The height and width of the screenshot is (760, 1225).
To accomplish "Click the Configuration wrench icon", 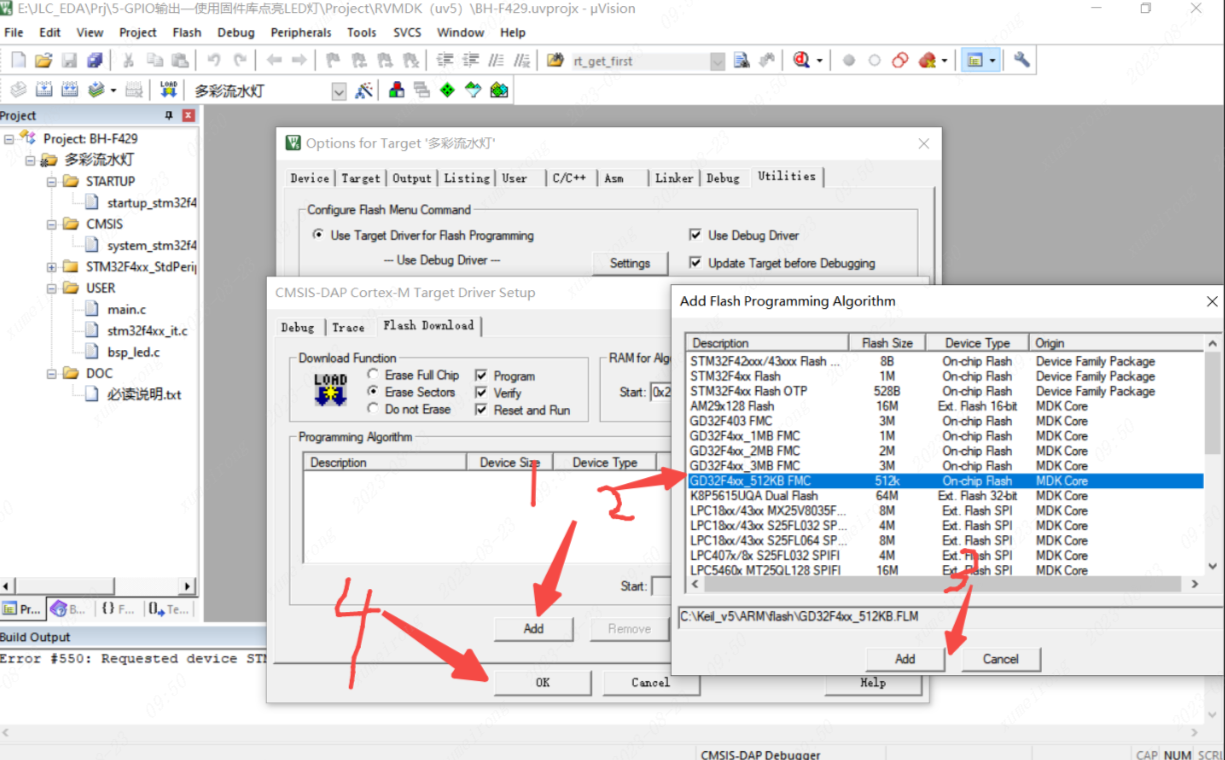I will [x=1021, y=61].
